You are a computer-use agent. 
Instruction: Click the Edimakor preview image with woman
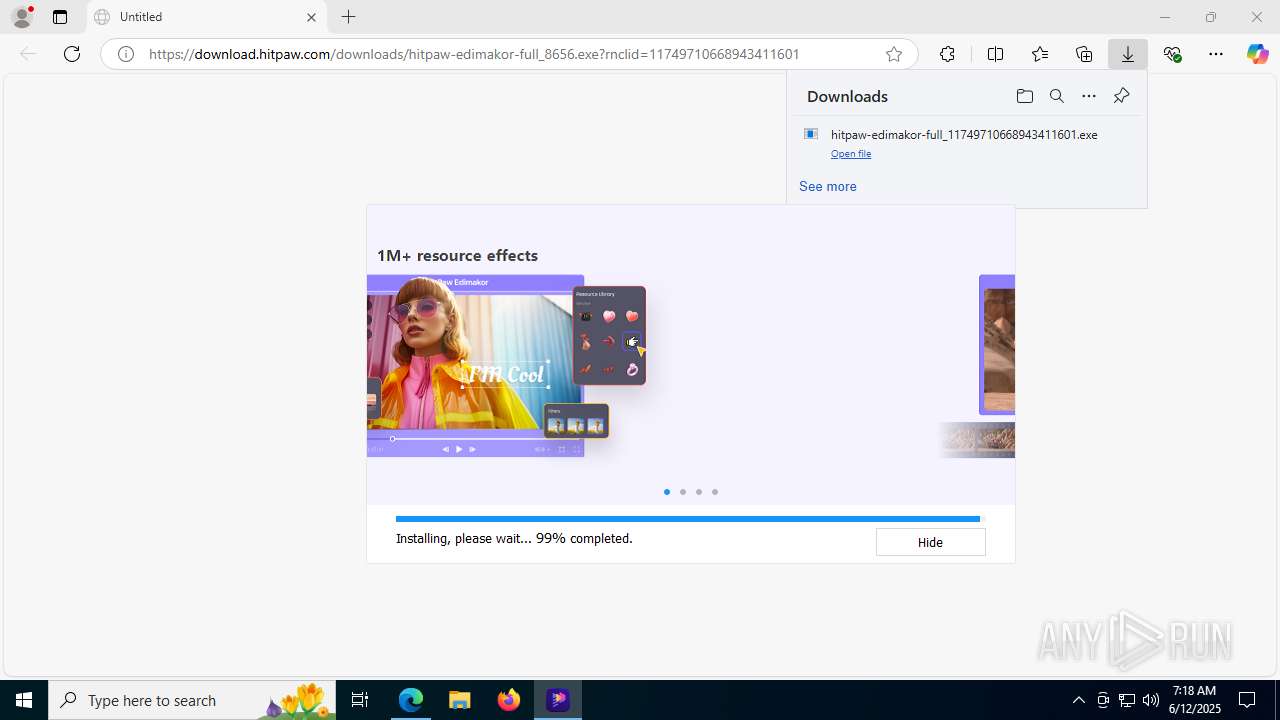click(475, 366)
